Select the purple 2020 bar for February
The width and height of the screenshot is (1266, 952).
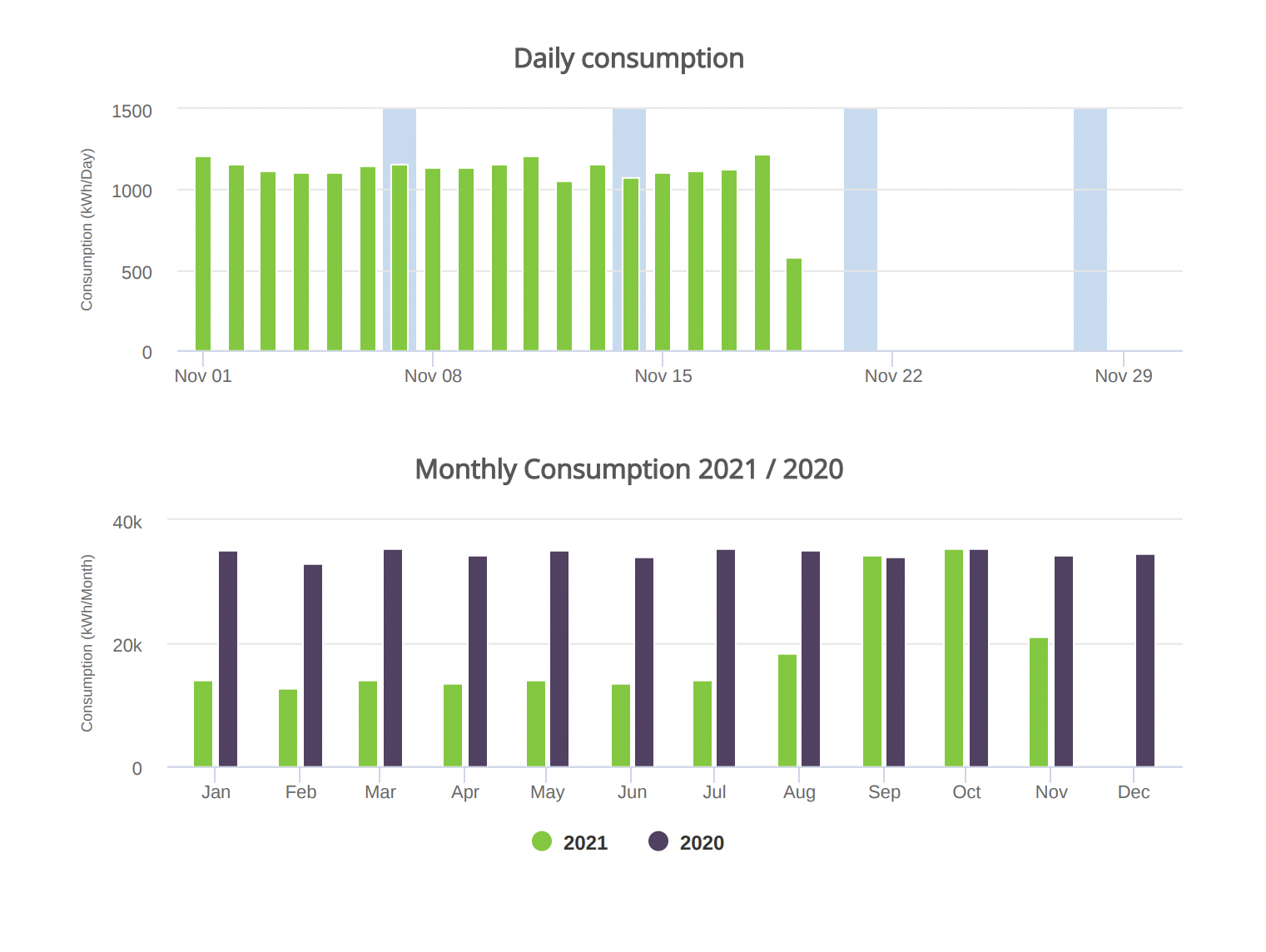(313, 666)
